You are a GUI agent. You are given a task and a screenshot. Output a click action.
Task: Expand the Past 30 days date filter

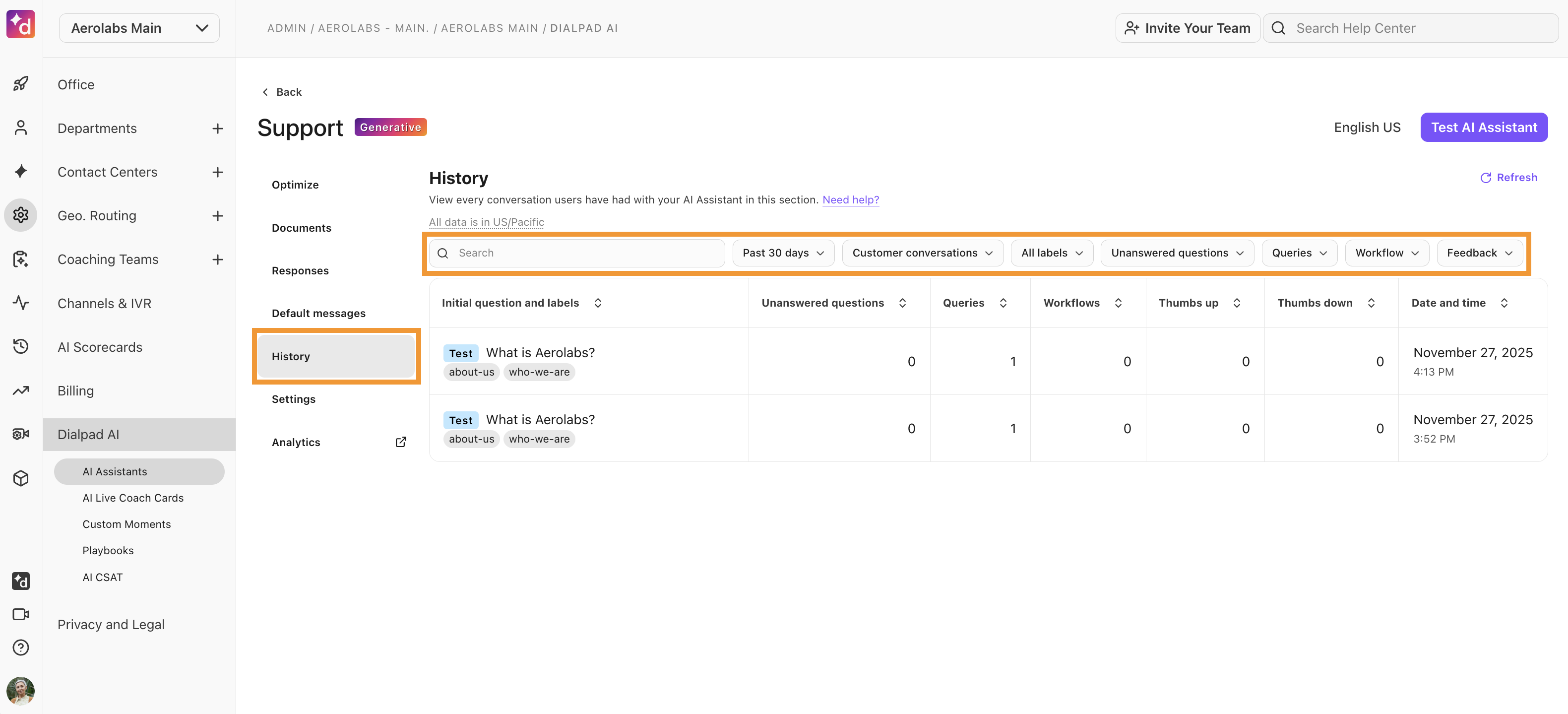click(x=783, y=253)
